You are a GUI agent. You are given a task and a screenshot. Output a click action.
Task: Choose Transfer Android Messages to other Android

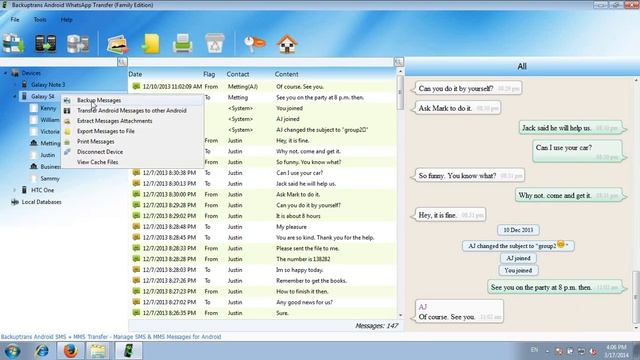[132, 110]
